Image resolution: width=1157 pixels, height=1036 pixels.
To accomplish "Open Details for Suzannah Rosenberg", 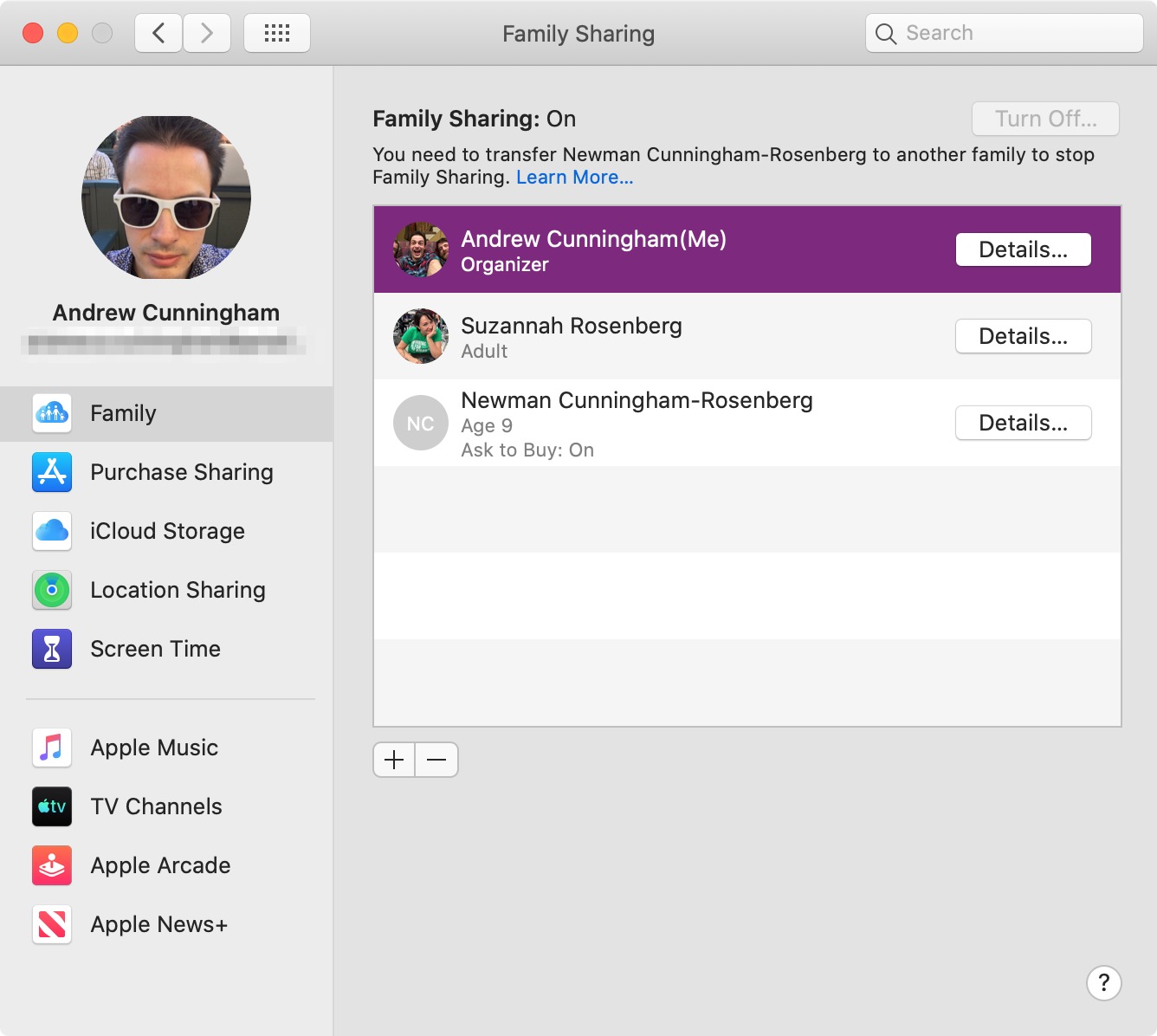I will point(1023,336).
